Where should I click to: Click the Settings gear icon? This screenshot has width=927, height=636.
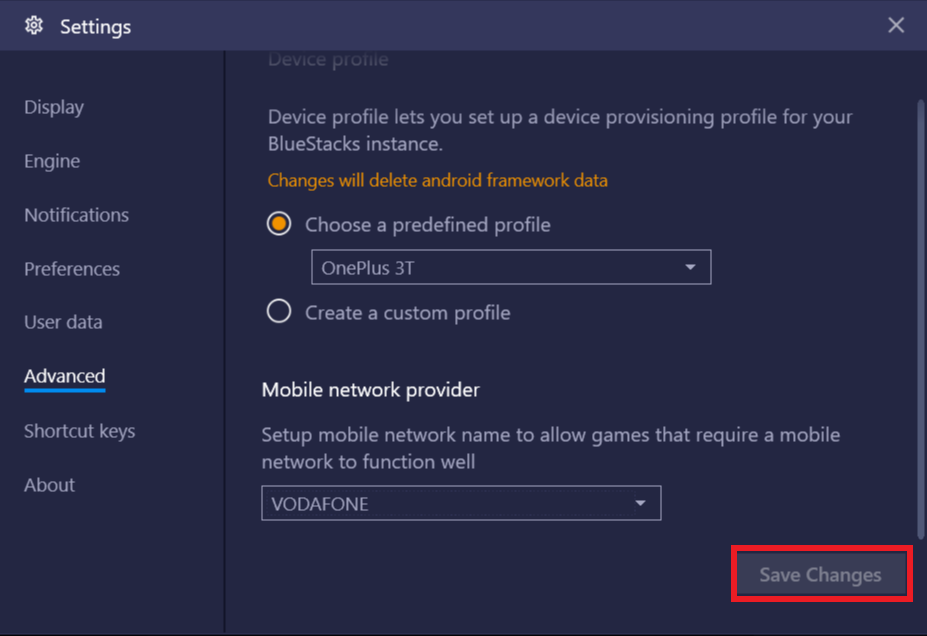click(34, 25)
